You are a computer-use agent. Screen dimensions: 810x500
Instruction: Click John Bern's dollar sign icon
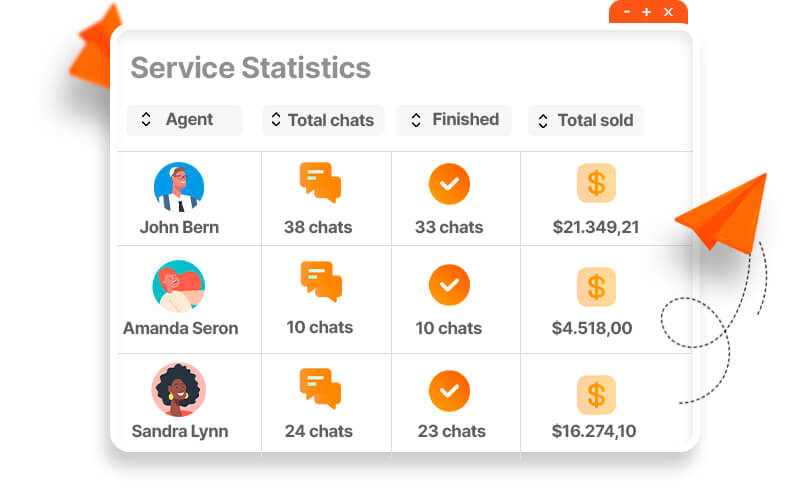(x=596, y=183)
